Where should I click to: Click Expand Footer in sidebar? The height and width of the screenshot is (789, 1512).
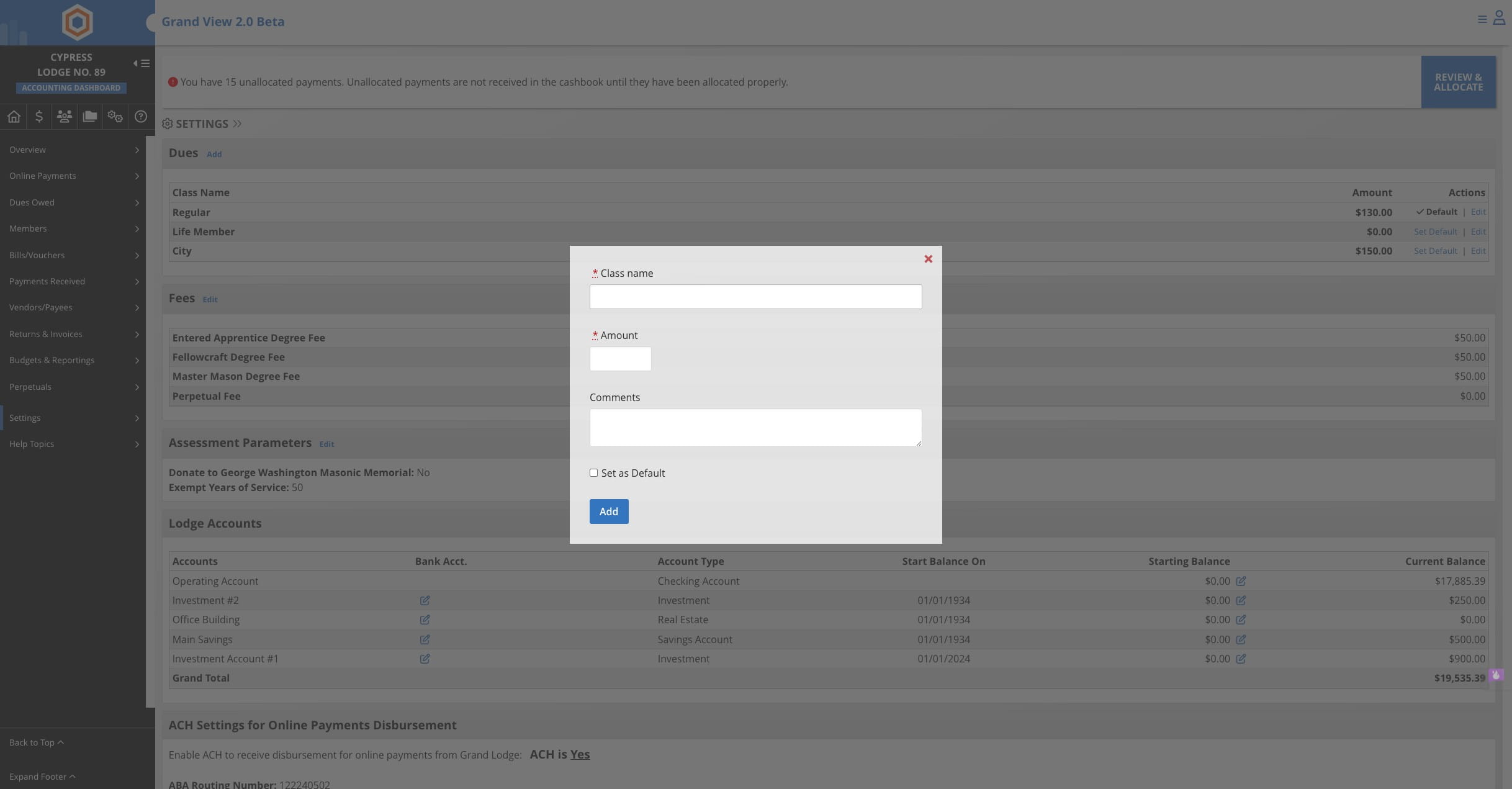coord(42,777)
